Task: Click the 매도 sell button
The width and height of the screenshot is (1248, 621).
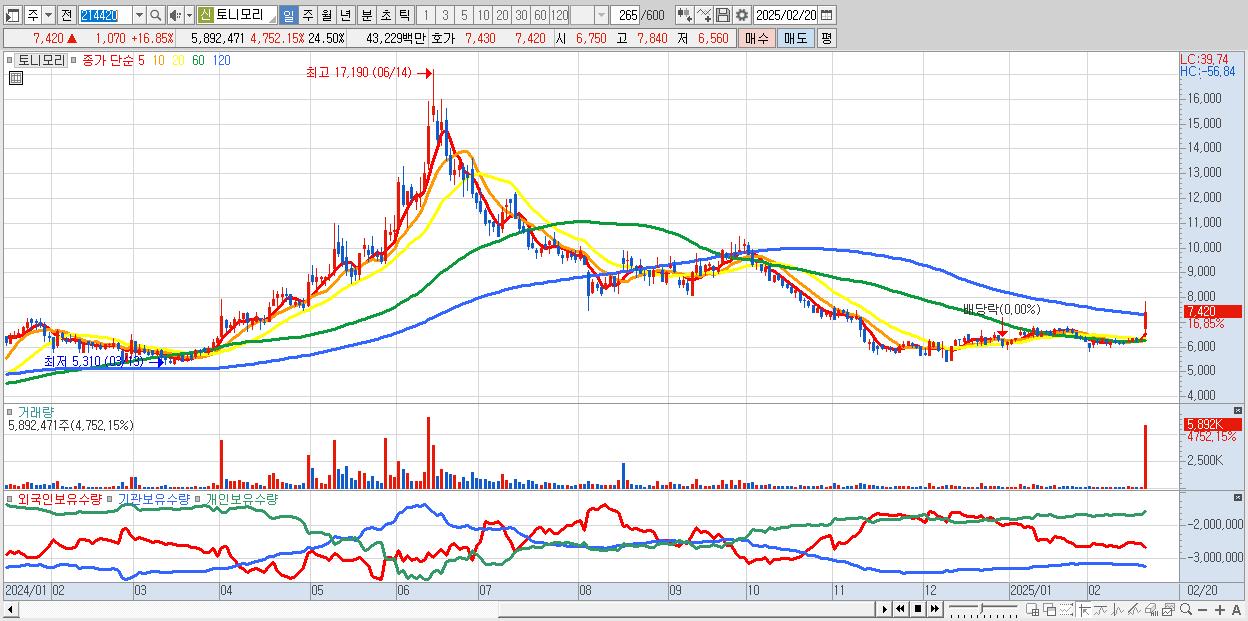Action: (795, 38)
